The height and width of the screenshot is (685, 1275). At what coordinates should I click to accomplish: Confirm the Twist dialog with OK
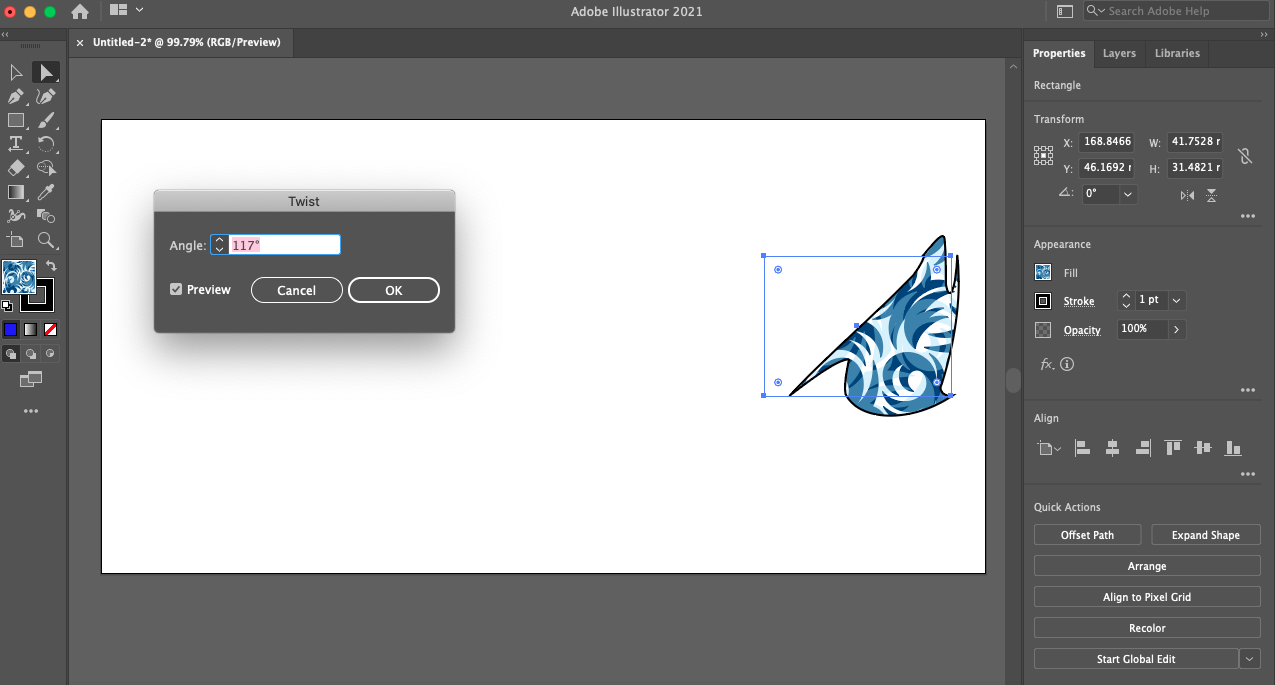pos(394,290)
